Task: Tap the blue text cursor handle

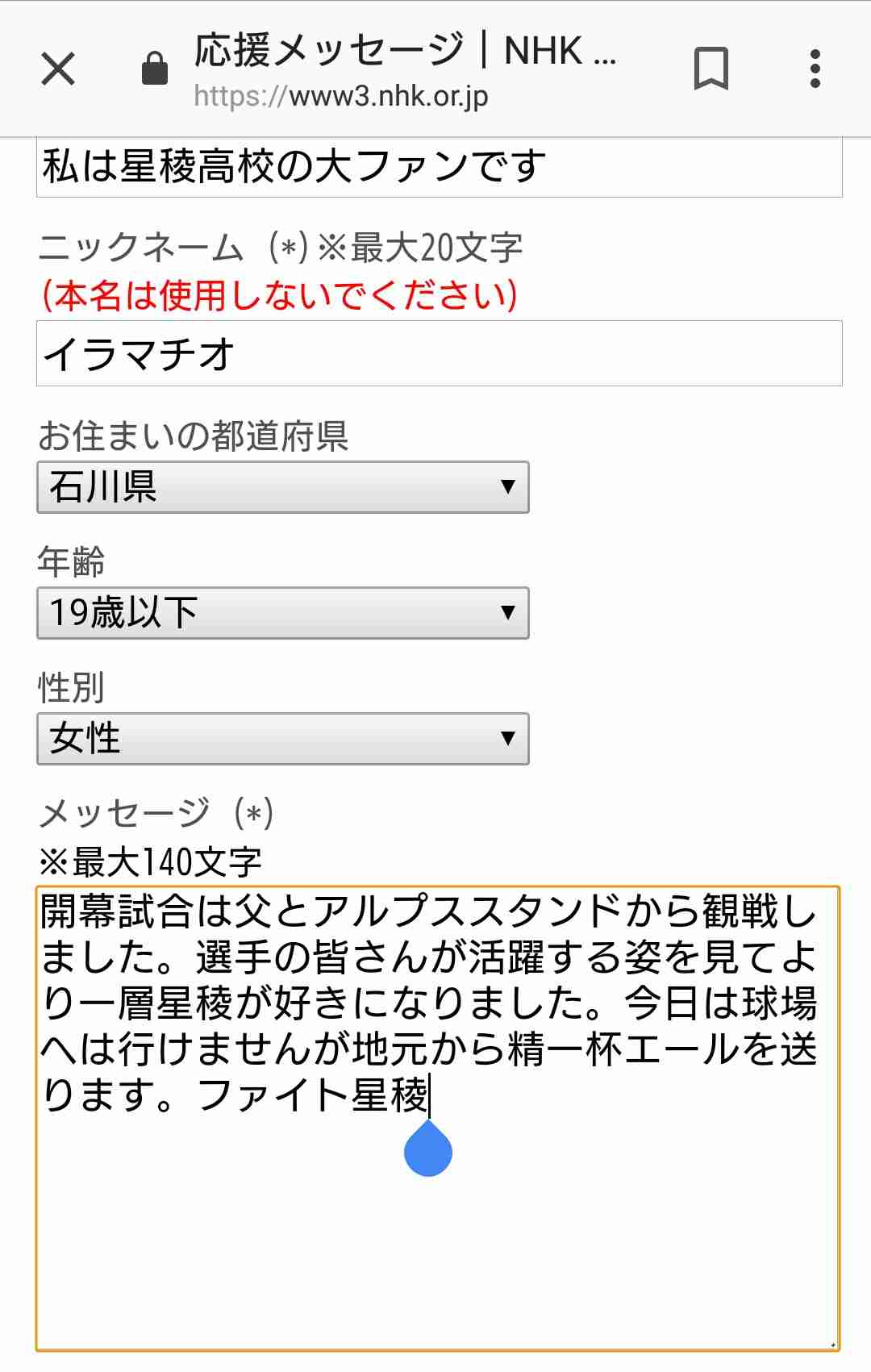Action: coord(428,1152)
